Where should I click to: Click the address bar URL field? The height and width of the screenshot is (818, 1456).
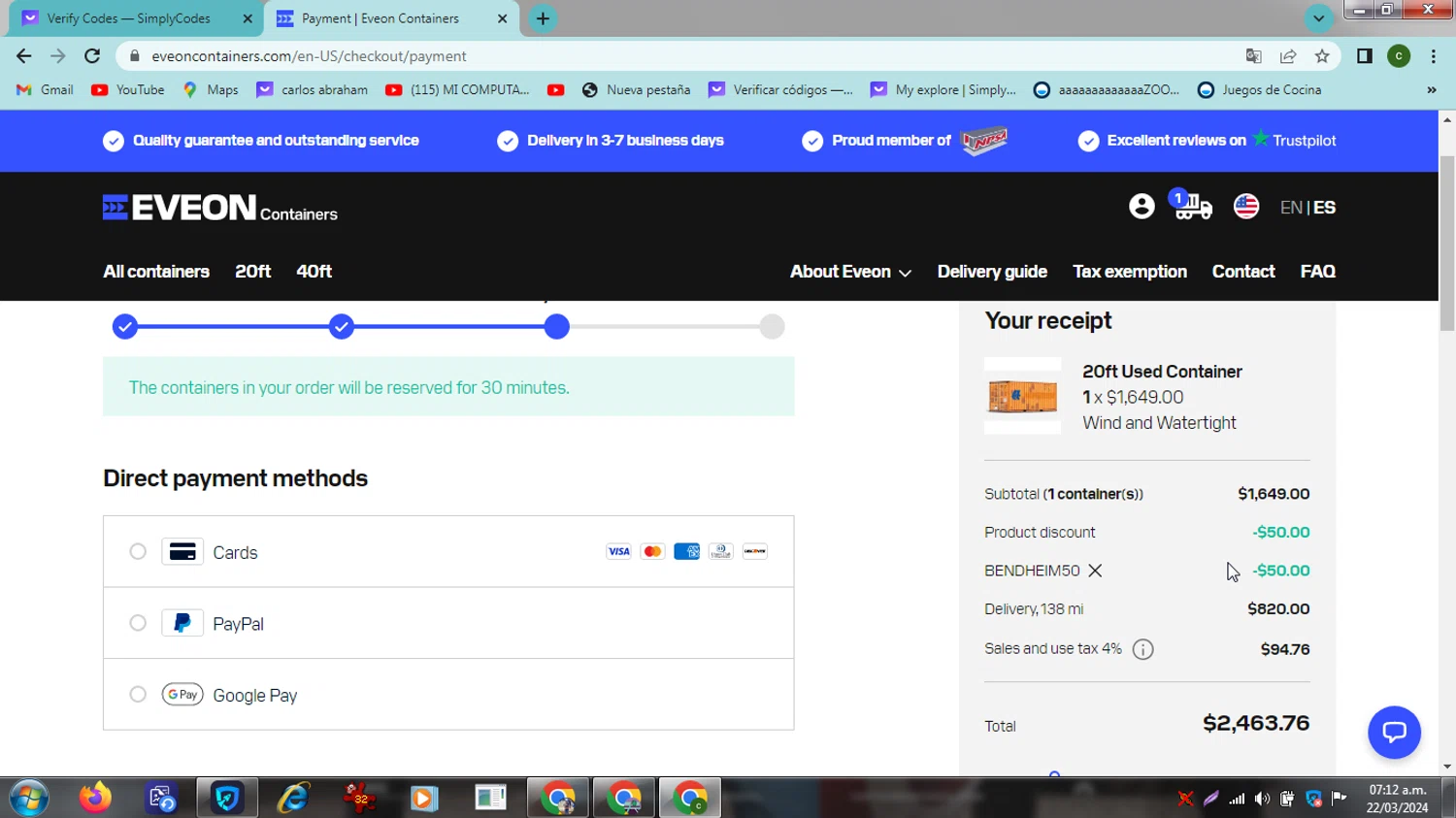click(679, 56)
